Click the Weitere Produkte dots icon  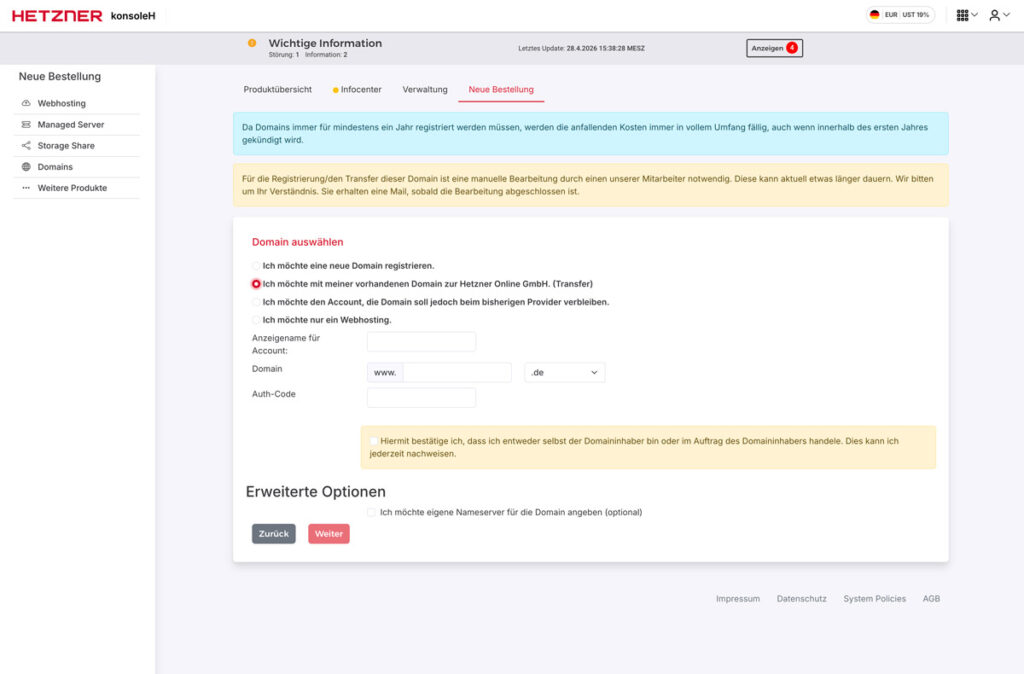[x=26, y=188]
